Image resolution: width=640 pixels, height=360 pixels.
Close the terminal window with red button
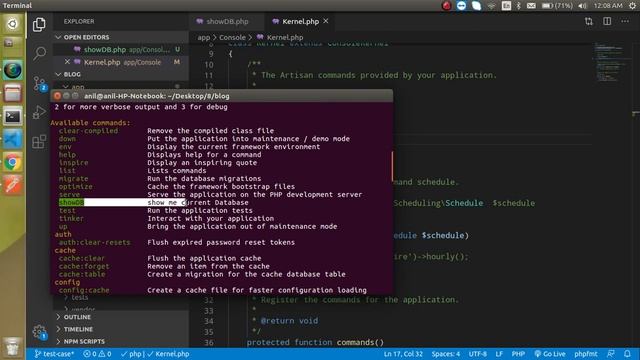tap(57, 96)
